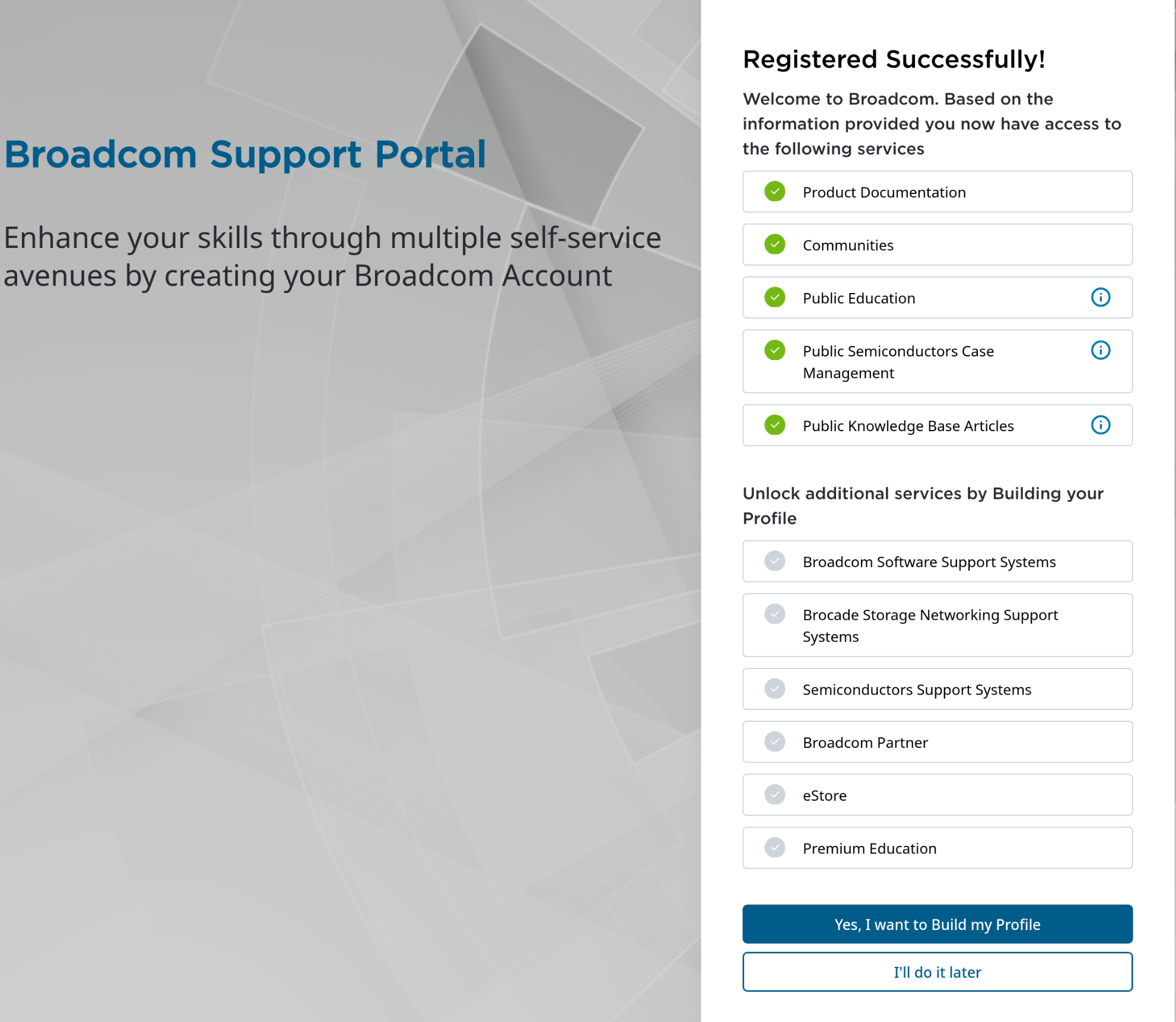
Task: Click the gray checkmark next to eStore
Action: pos(774,795)
